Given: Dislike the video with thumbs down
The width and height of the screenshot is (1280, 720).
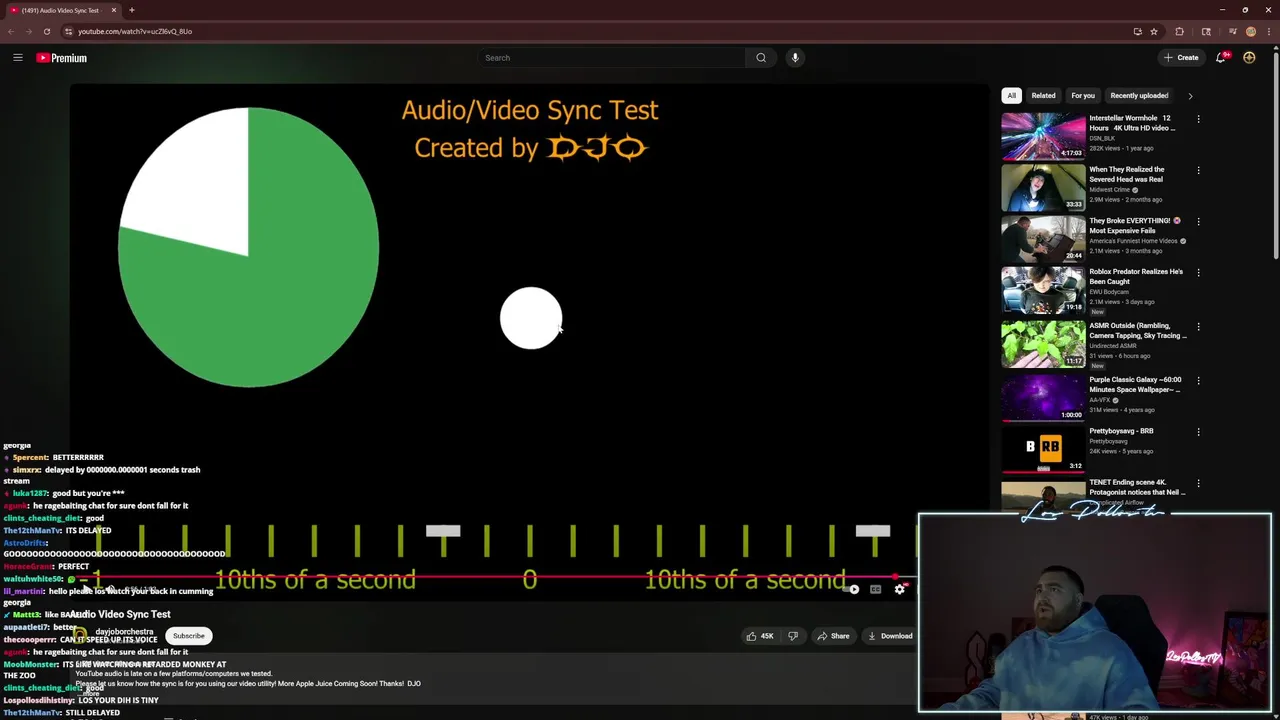Looking at the screenshot, I should (793, 636).
